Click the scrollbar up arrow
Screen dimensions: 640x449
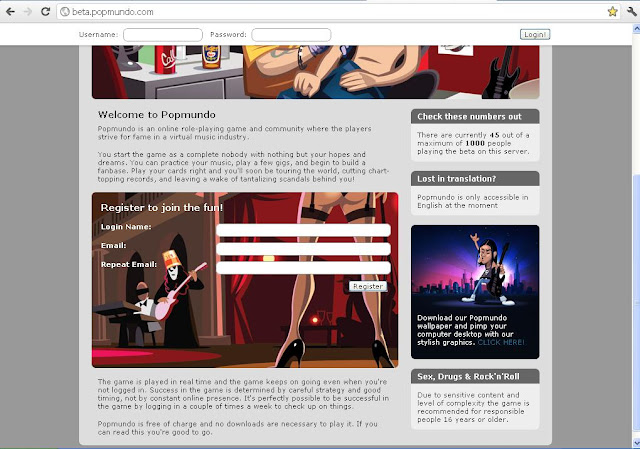[x=636, y=29]
